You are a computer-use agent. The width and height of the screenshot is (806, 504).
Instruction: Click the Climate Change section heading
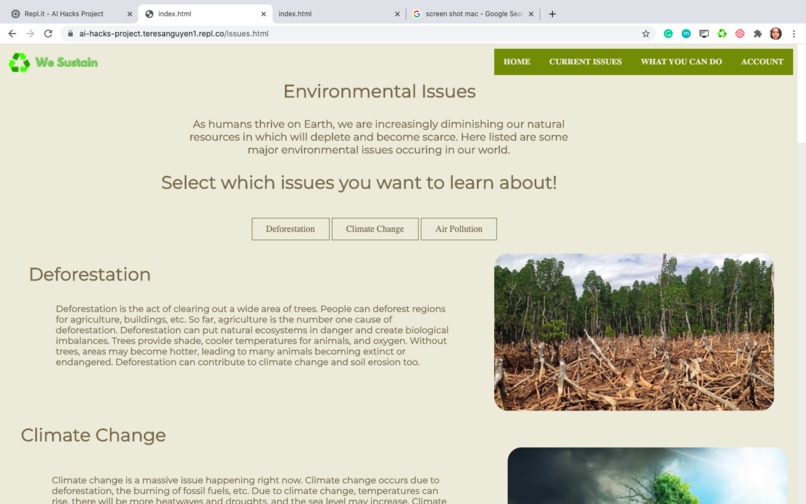coord(93,435)
